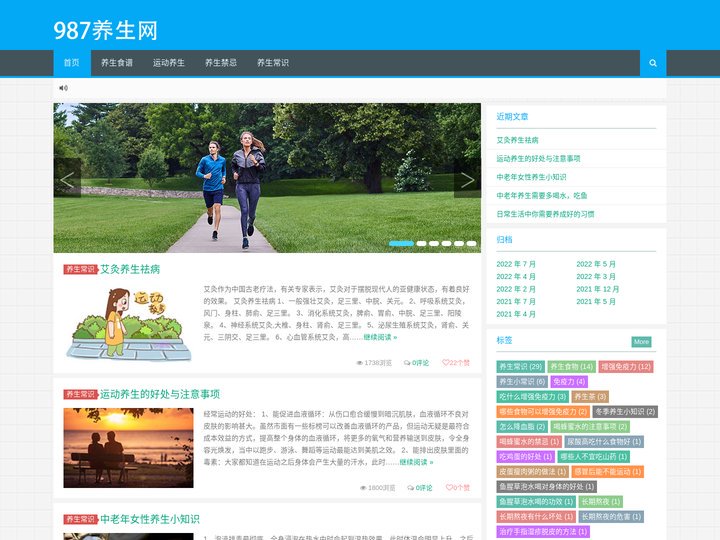Viewport: 720px width, 540px height.
Task: Click heart like icon on 艾灸养生祛病 post
Action: coord(445,362)
